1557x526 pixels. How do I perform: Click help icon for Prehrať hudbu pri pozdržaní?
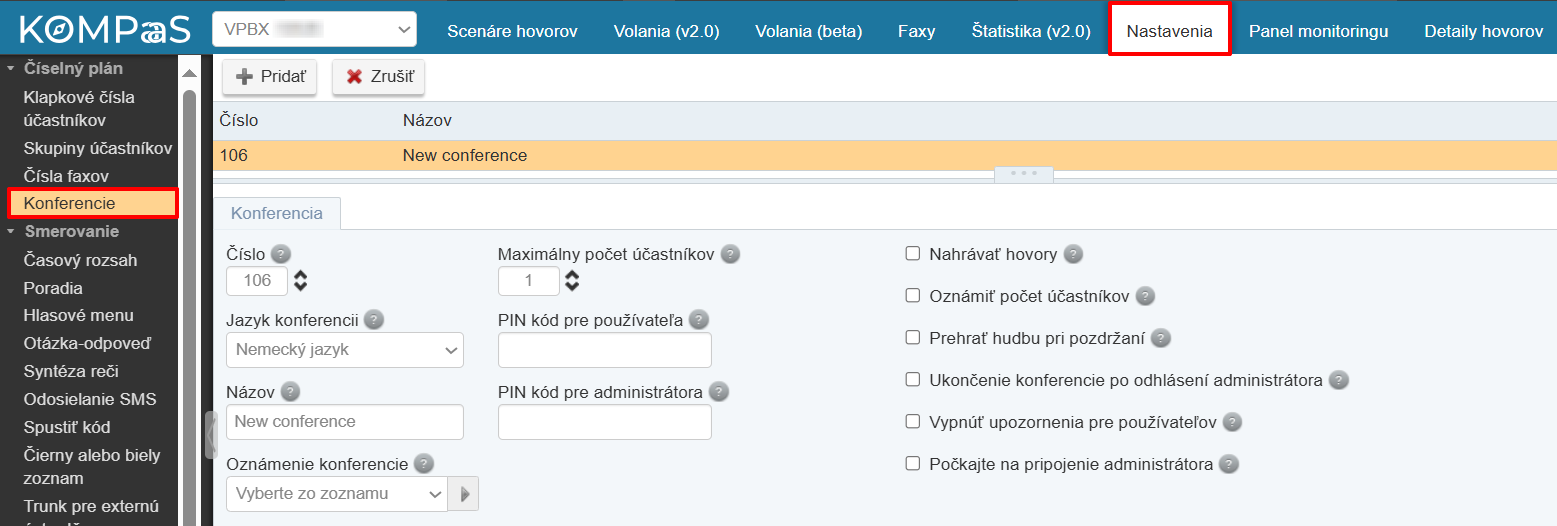click(x=1161, y=338)
